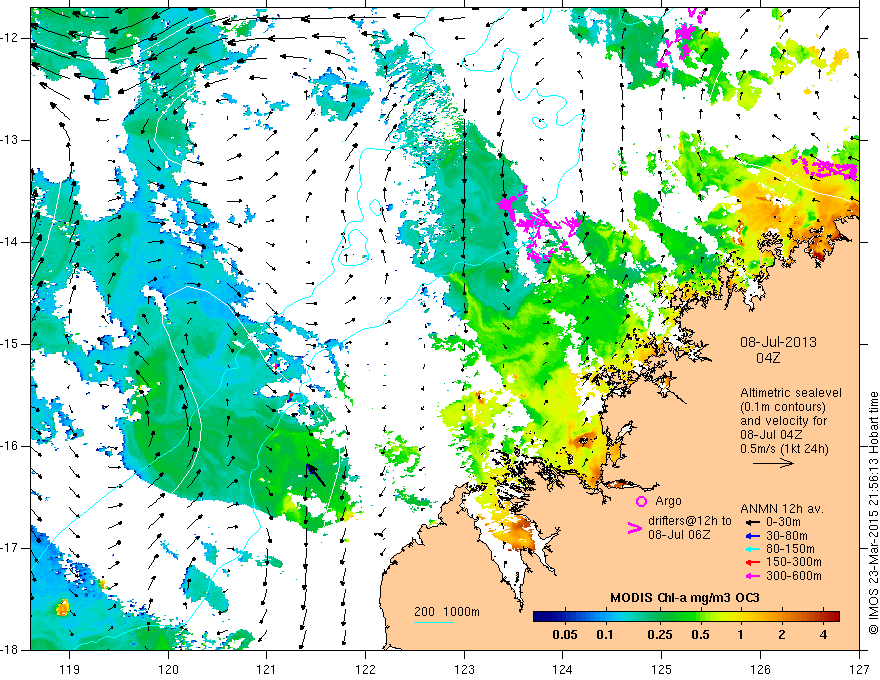Click the '08-Jul 06Z' legend text

tap(679, 535)
